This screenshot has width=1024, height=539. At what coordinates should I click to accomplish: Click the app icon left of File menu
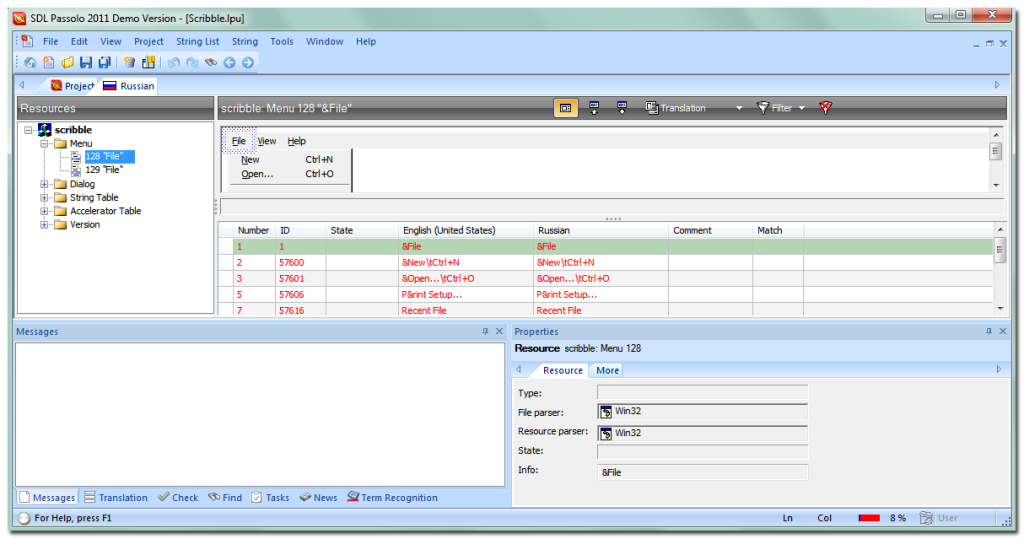pyautogui.click(x=27, y=41)
